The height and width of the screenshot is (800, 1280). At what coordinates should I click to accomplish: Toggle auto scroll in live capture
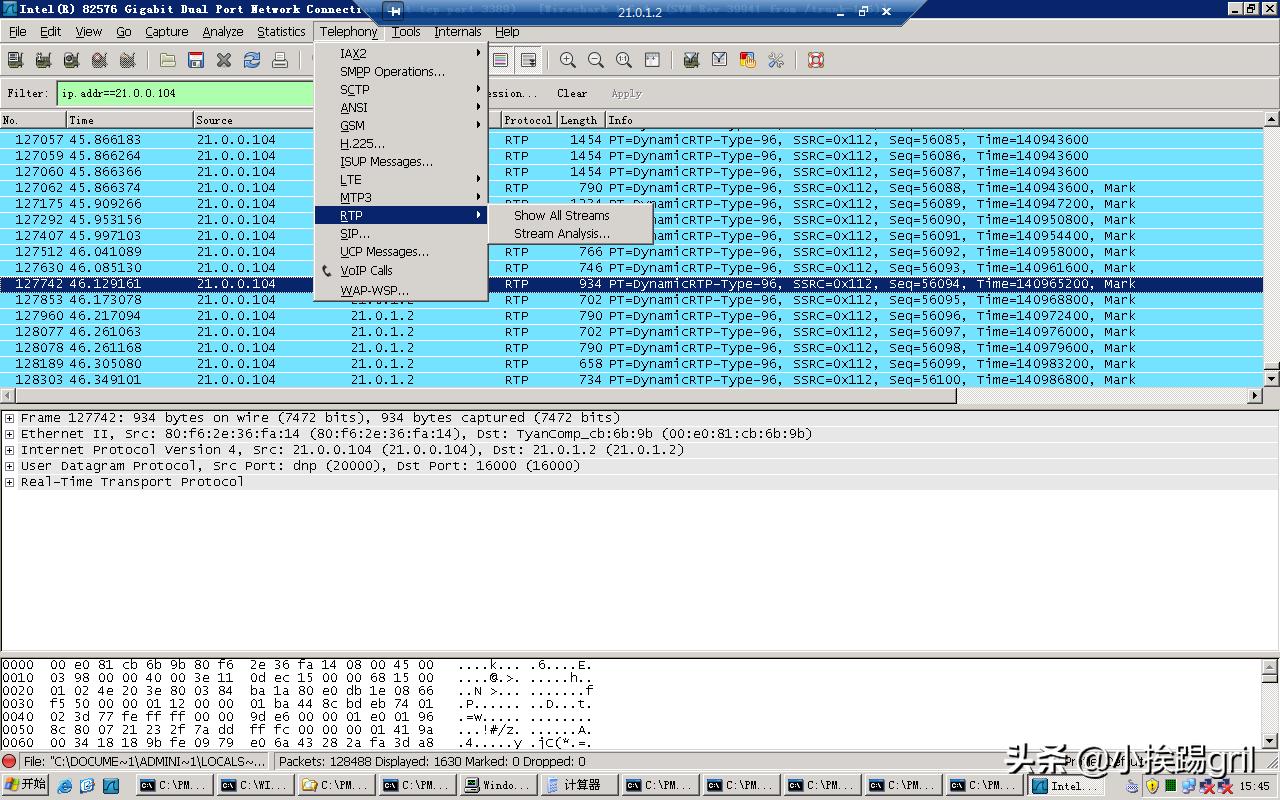pos(529,61)
